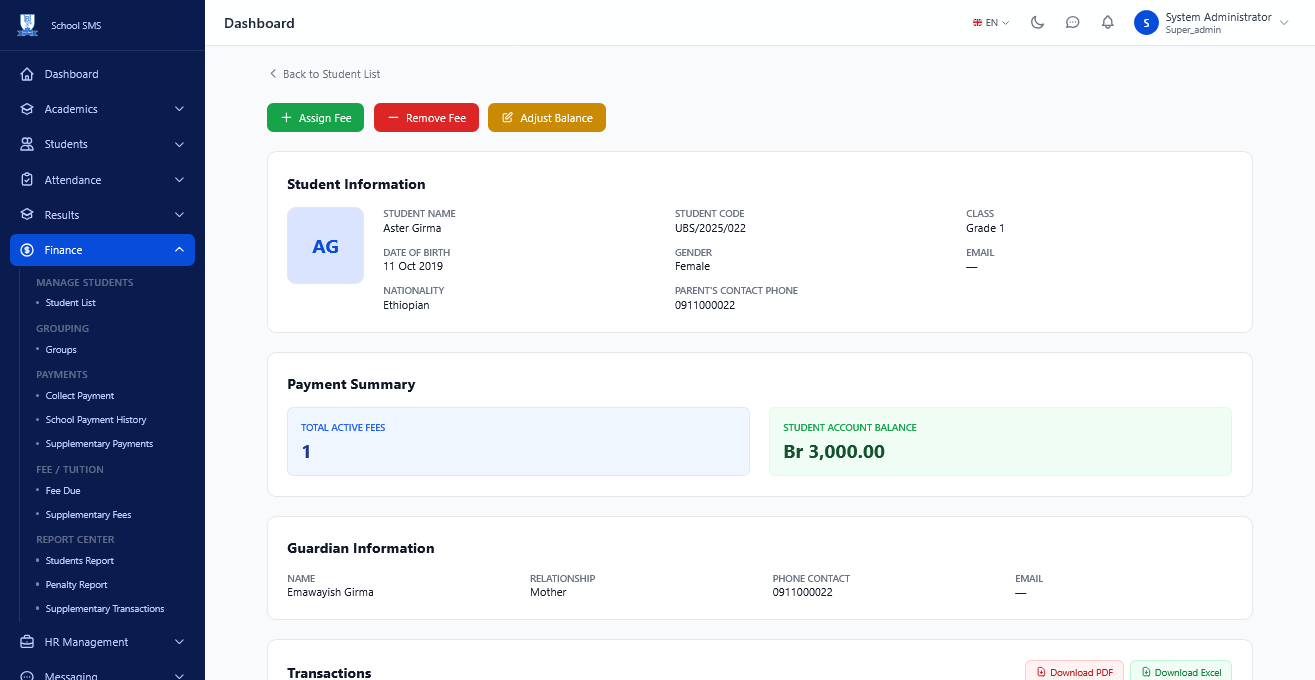
Task: Open Supplementary Payments
Action: click(x=99, y=444)
